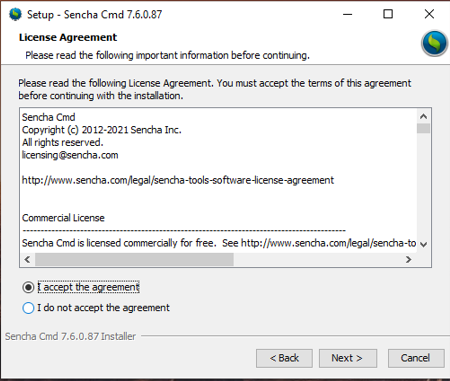Close the Setup window
Screen dimensions: 450x381
pyautogui.click(x=429, y=14)
